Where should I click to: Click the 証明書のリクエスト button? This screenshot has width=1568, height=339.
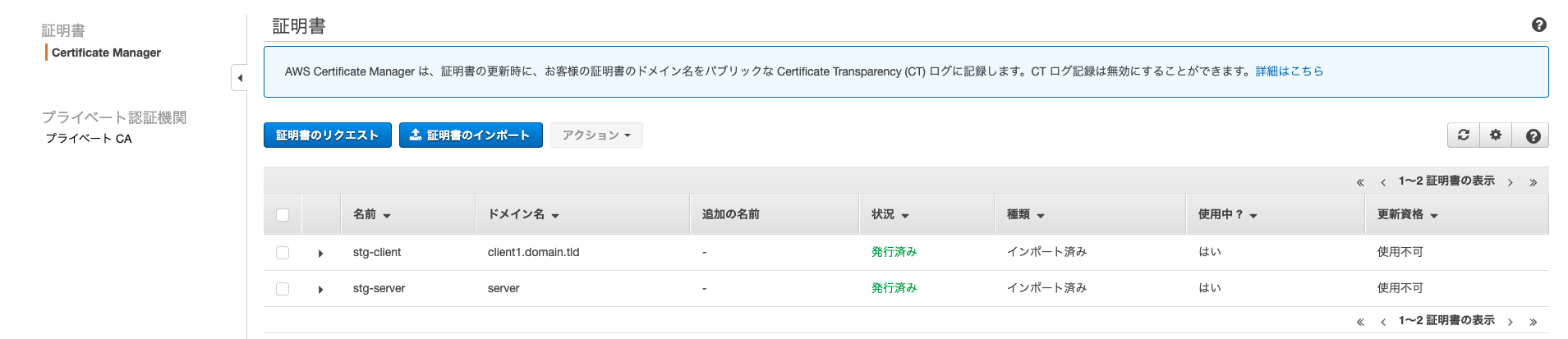coord(327,135)
